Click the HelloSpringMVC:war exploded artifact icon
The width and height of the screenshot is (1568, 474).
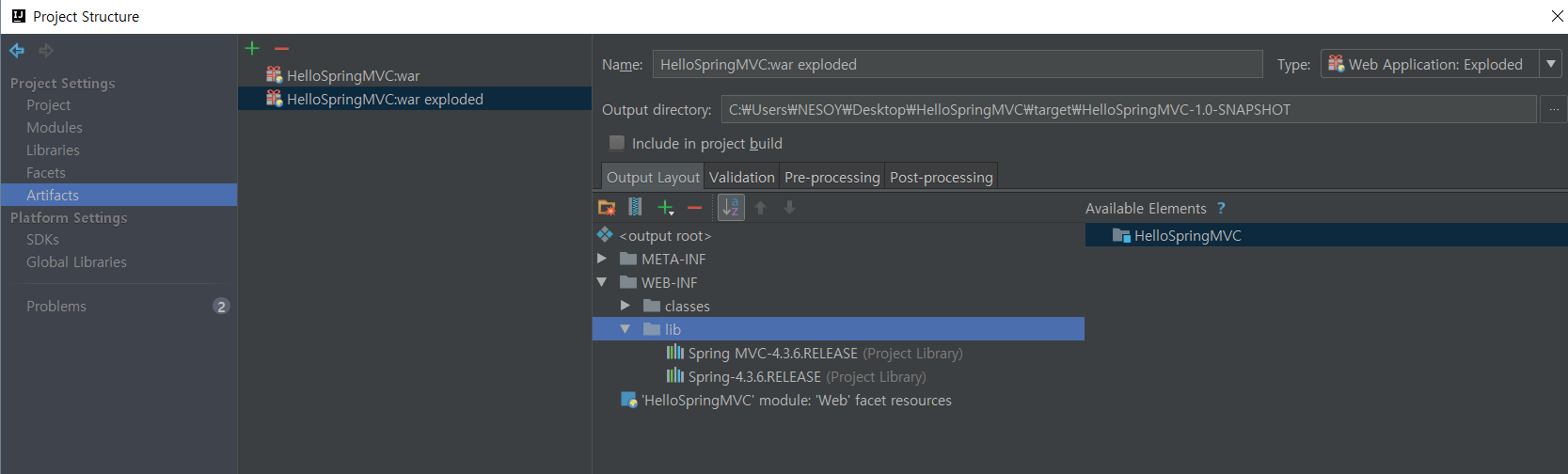[x=274, y=98]
